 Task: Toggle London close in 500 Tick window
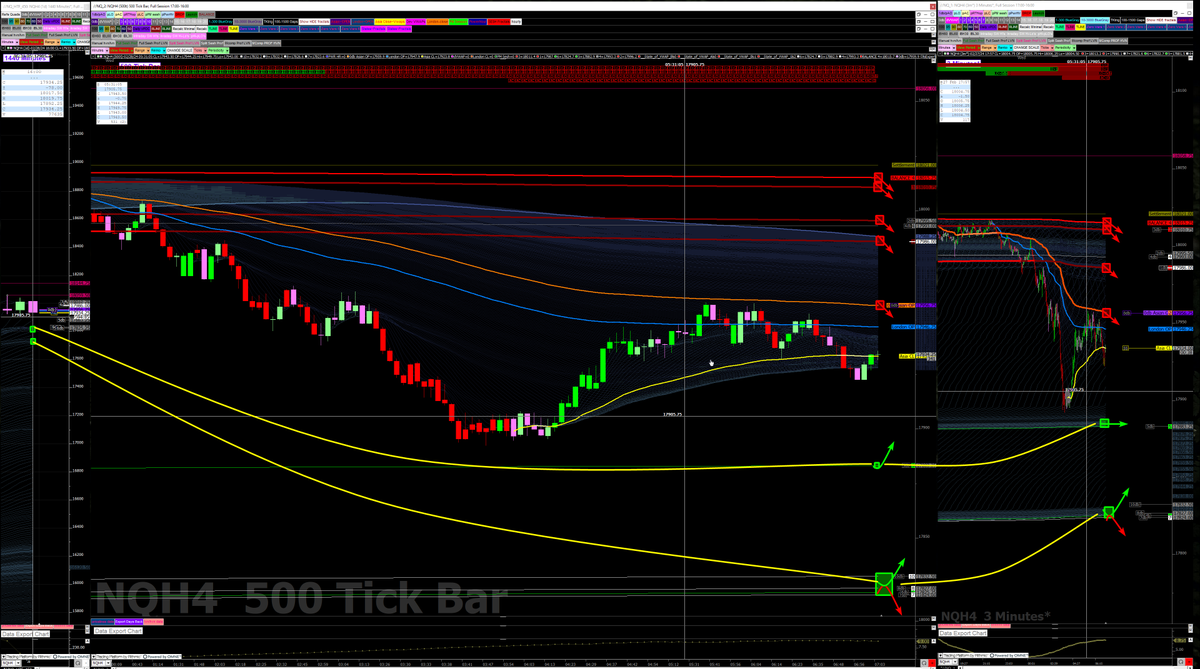coord(437,21)
